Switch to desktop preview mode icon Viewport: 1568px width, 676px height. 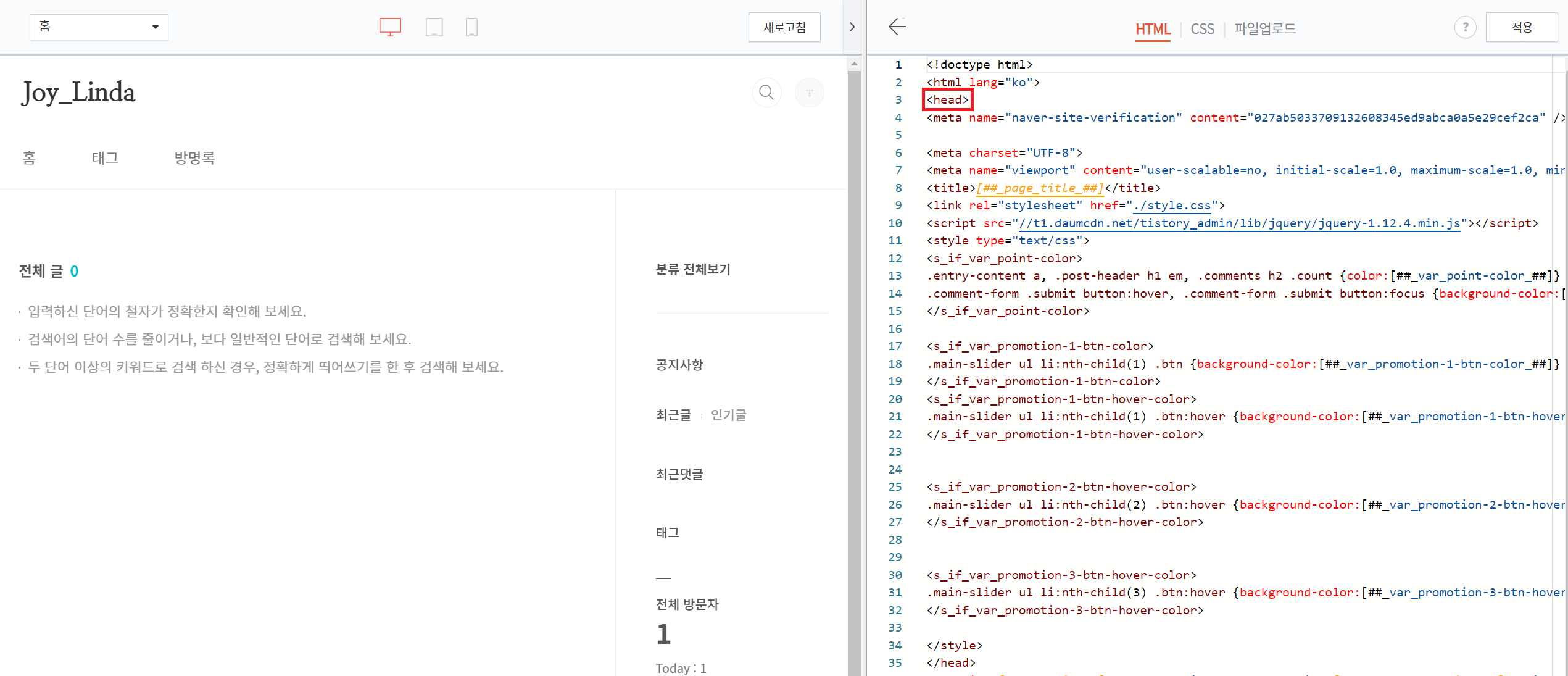390,27
